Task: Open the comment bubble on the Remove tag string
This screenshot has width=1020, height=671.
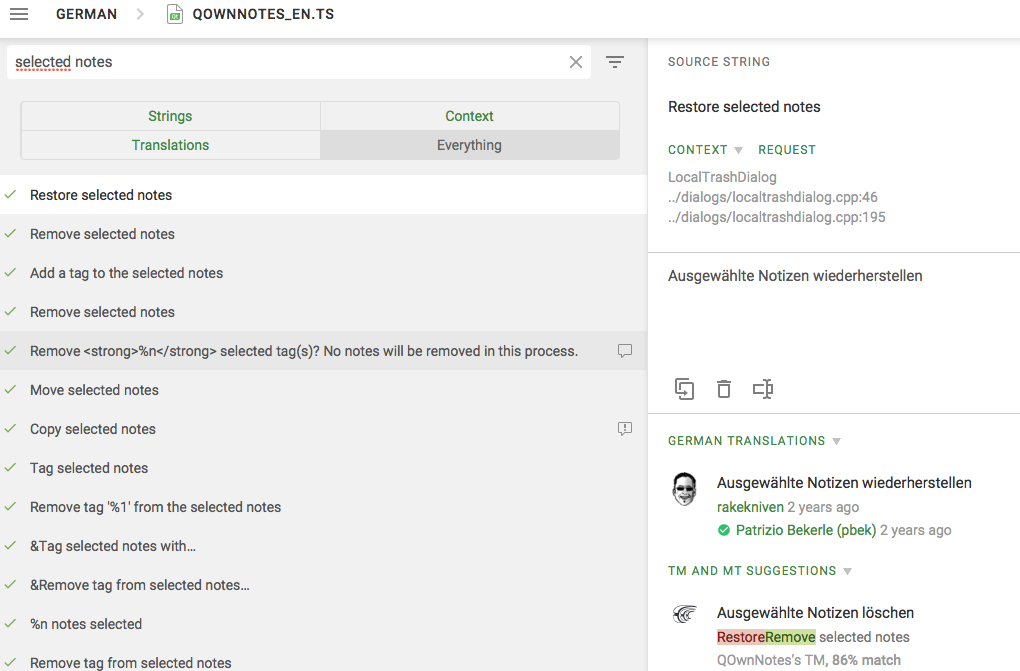Action: coord(624,350)
